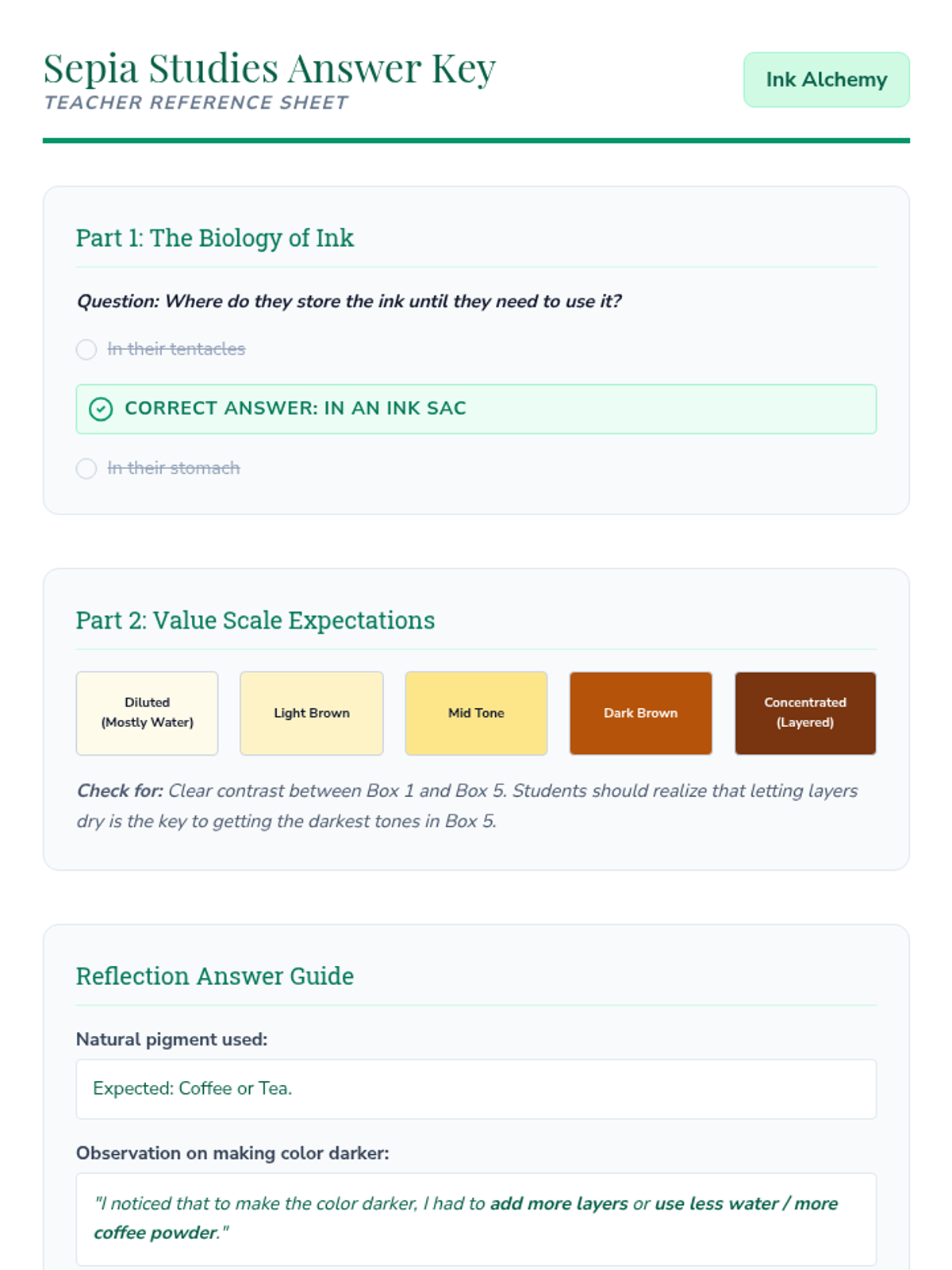
Task: Select the 'In their stomach' radio button
Action: click(x=86, y=468)
